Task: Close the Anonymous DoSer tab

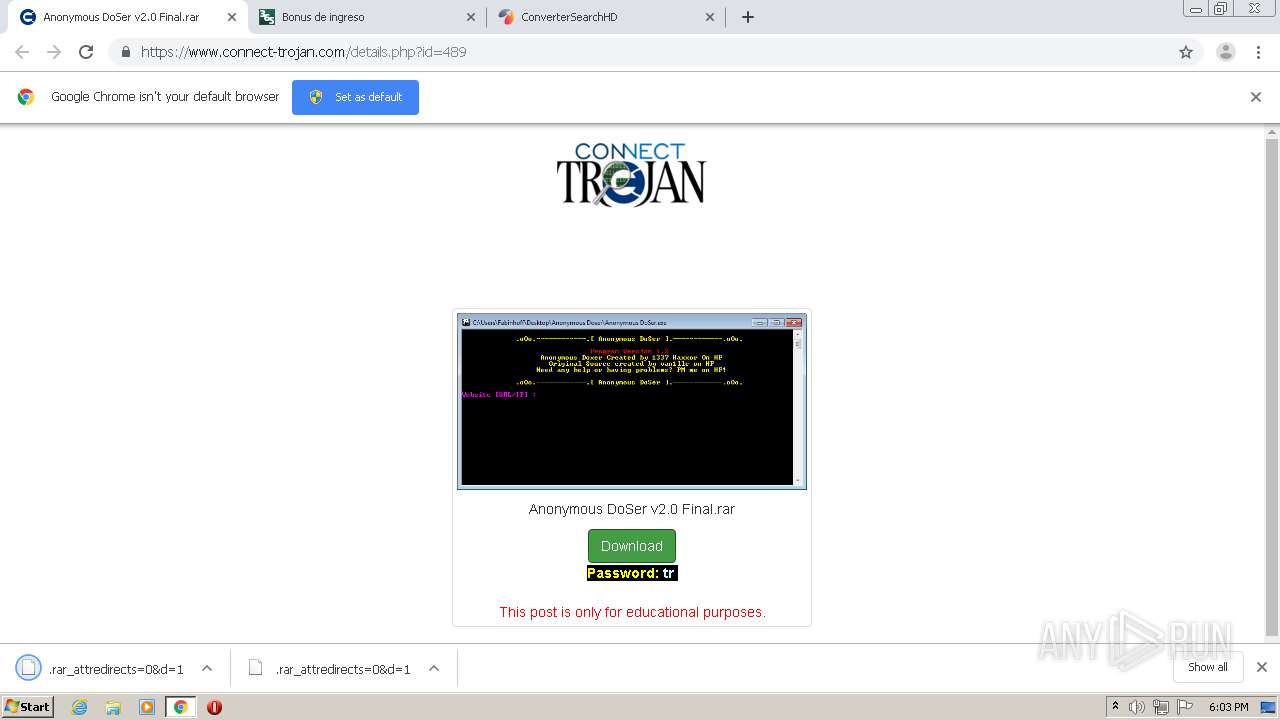Action: 231,17
